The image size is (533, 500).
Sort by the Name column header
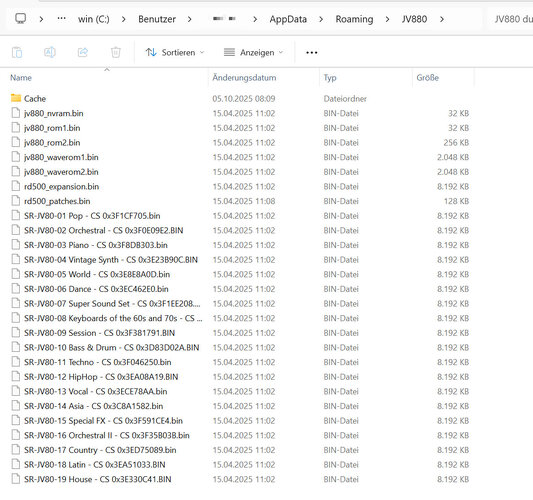(x=21, y=77)
